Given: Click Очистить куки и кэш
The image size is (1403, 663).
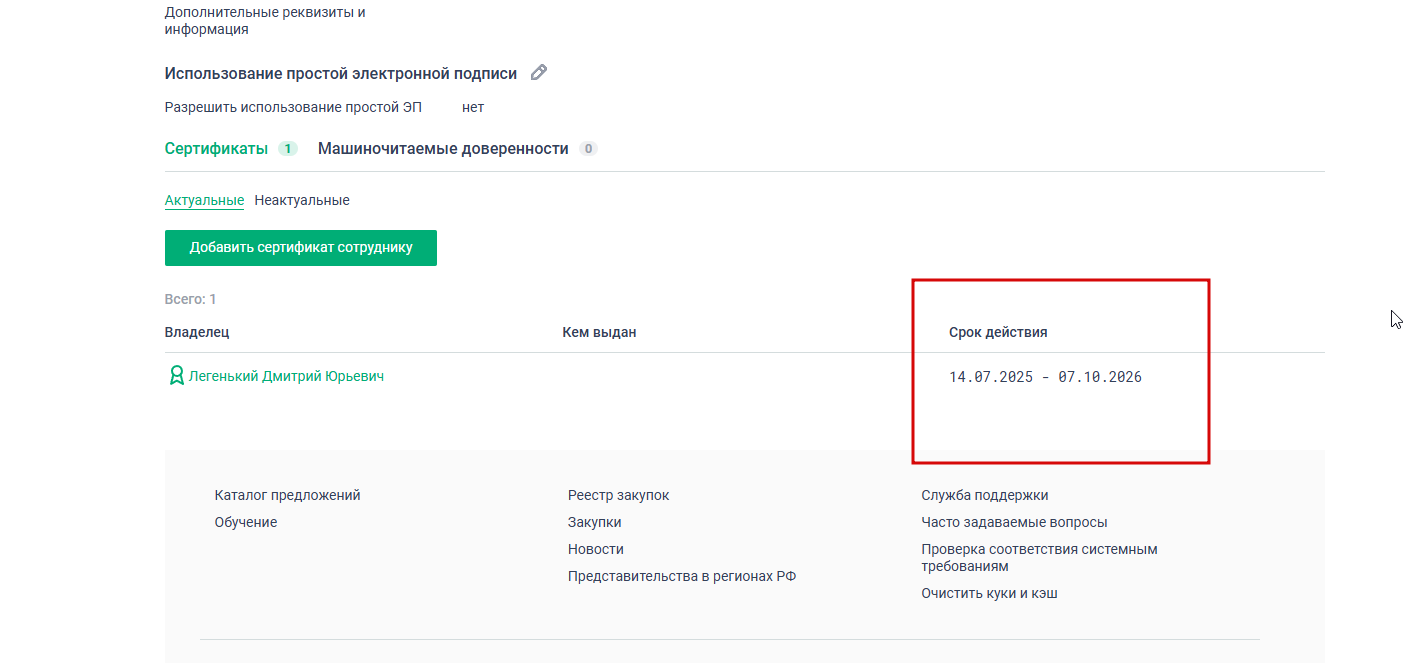Looking at the screenshot, I should [989, 593].
